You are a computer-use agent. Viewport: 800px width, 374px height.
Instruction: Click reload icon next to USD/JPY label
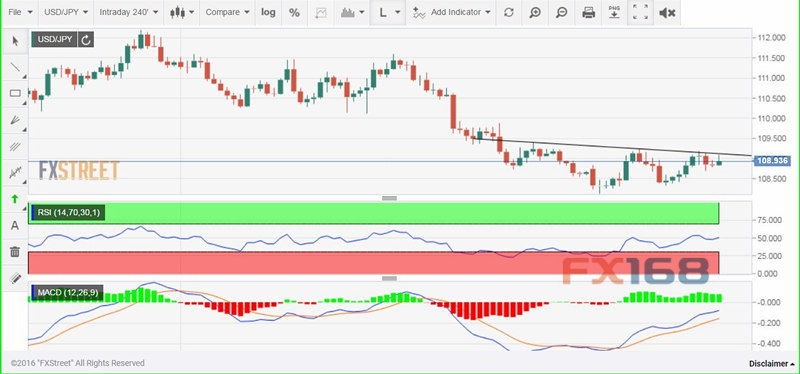tap(86, 39)
